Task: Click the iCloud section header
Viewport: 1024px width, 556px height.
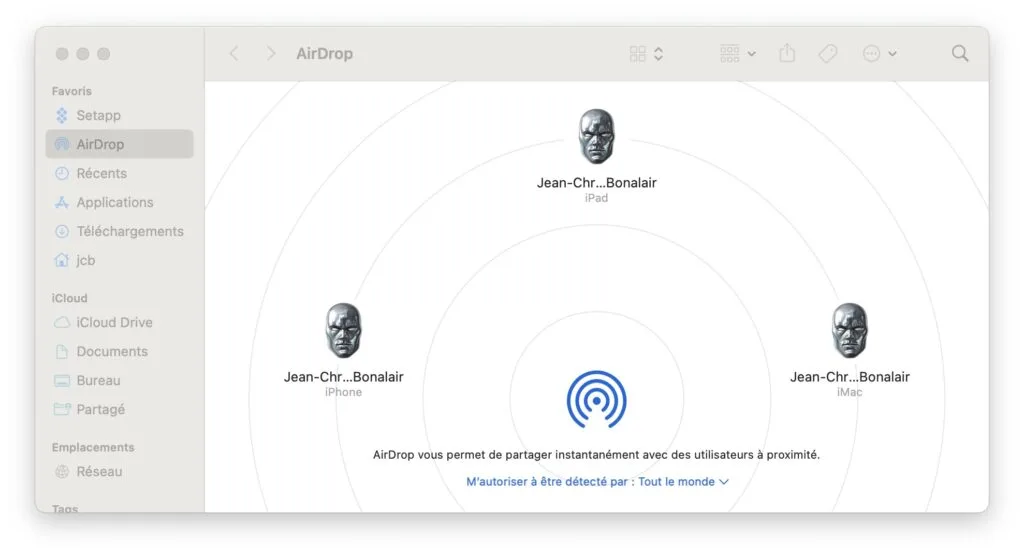Action: [x=69, y=298]
